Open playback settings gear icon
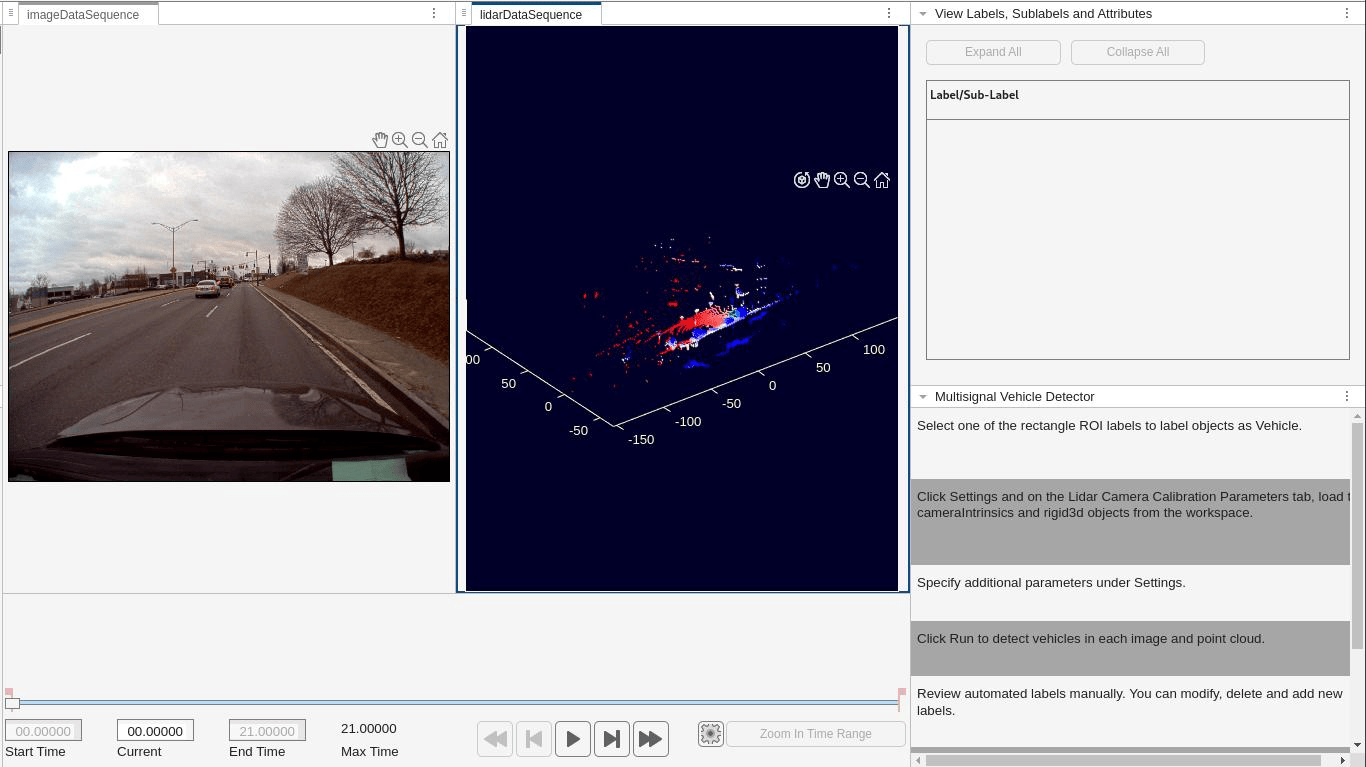The image size is (1366, 767). click(x=710, y=734)
